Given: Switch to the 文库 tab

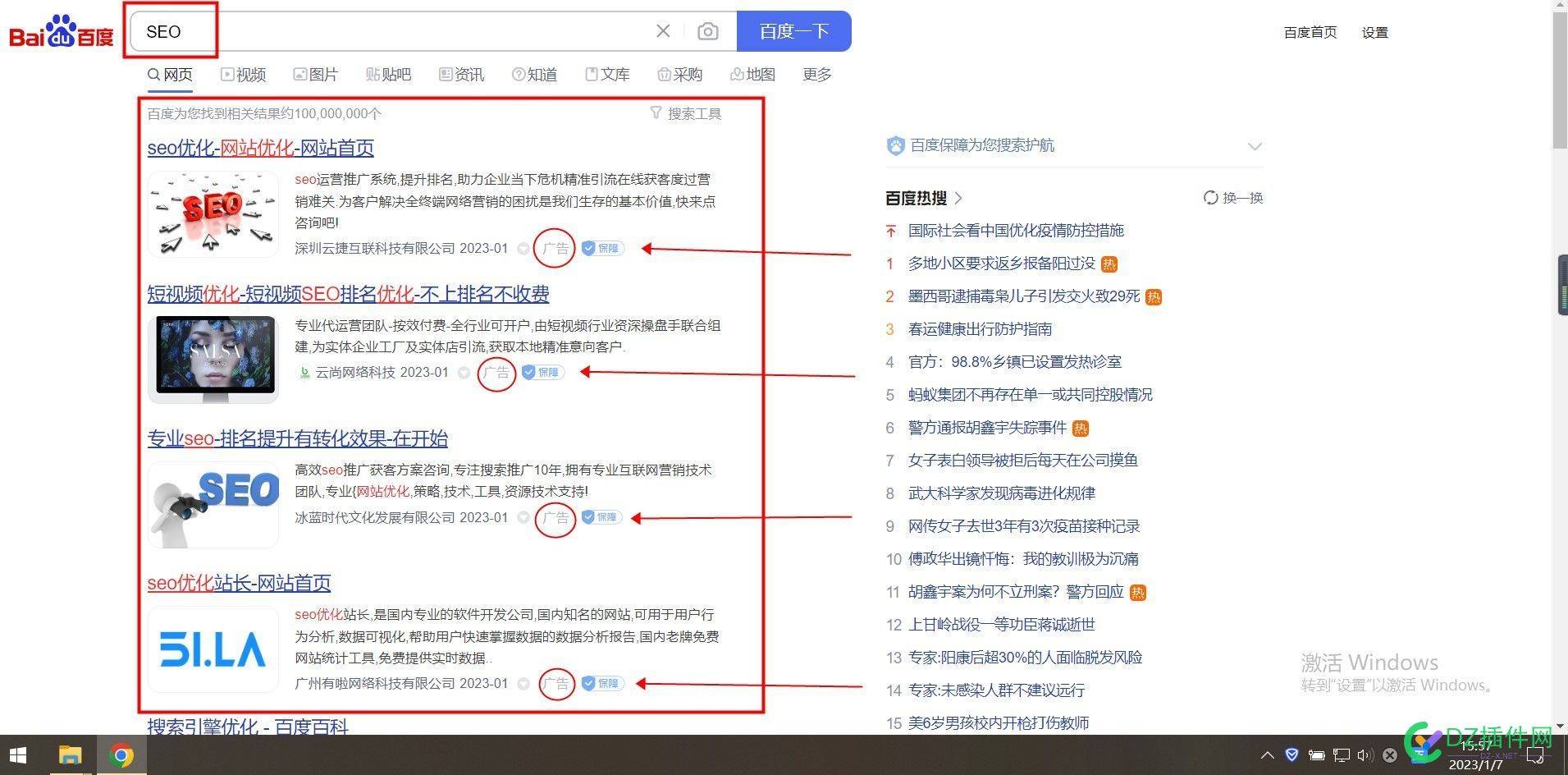Looking at the screenshot, I should pyautogui.click(x=607, y=75).
